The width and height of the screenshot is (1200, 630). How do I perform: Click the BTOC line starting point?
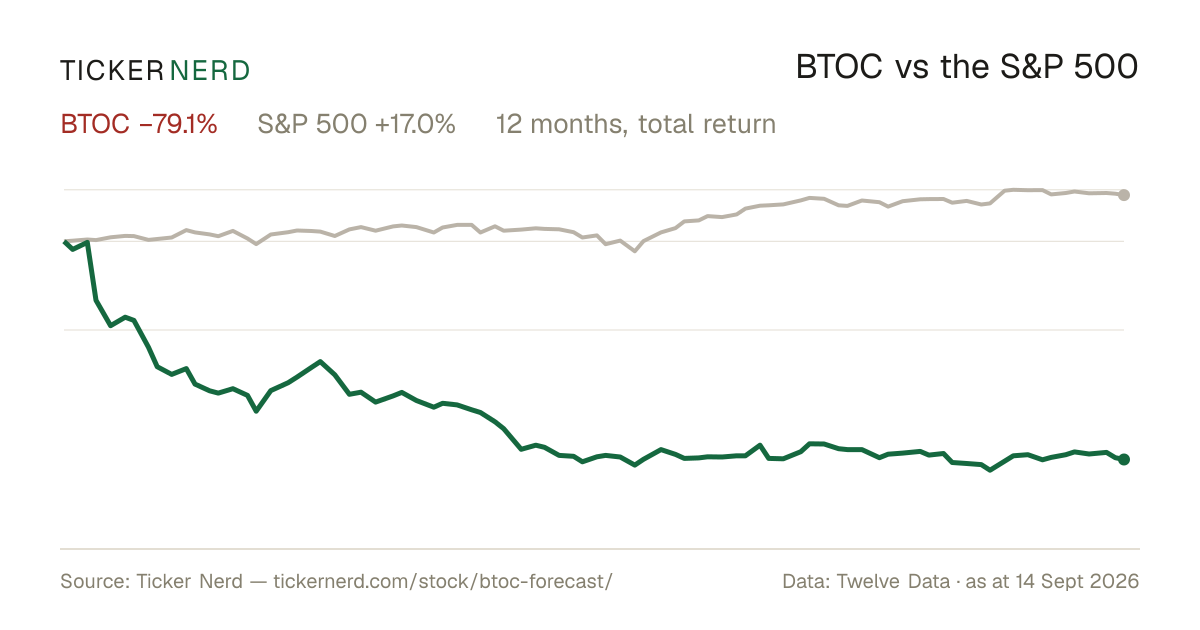(65, 242)
